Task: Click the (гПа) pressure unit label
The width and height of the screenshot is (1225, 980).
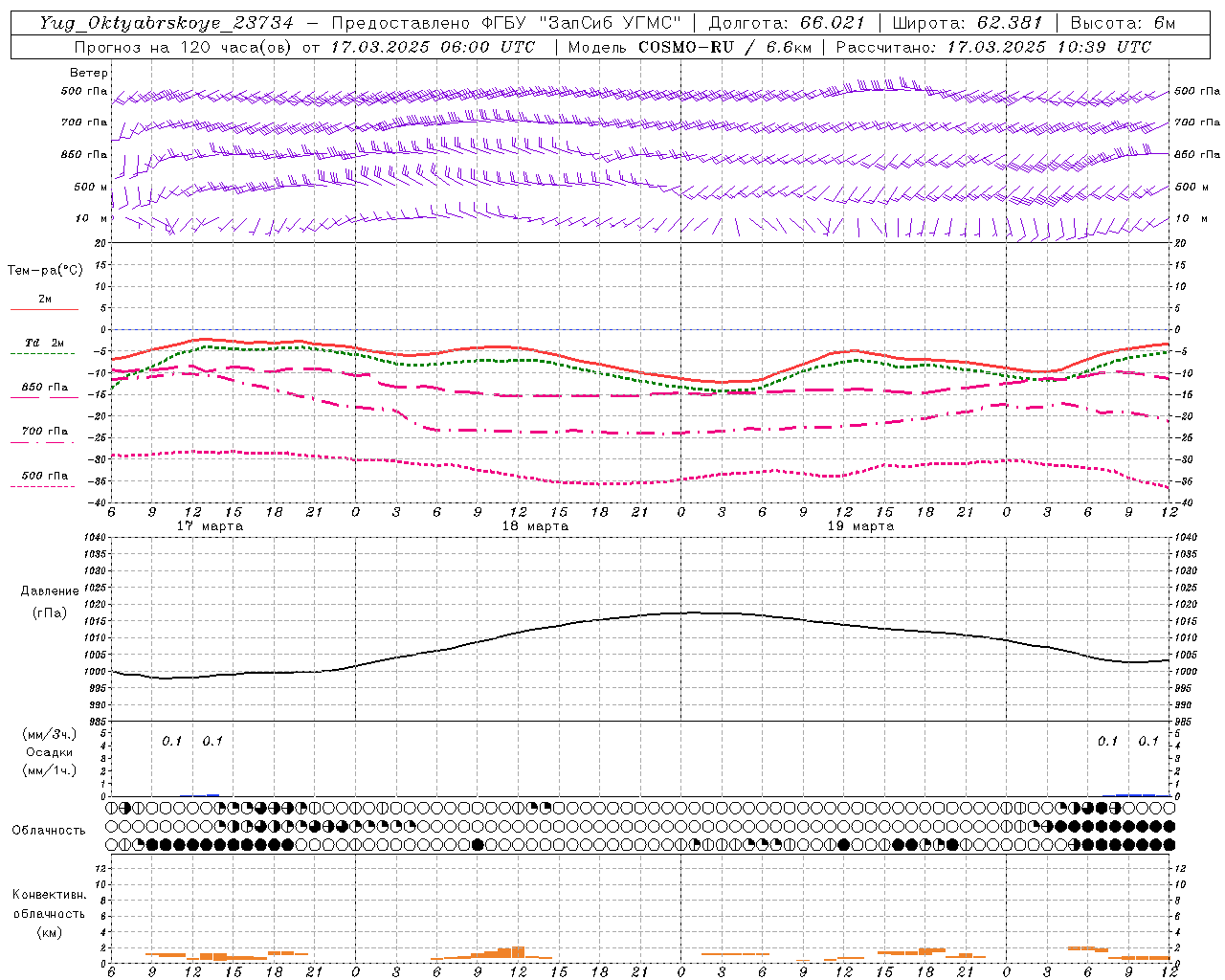Action: 50,612
